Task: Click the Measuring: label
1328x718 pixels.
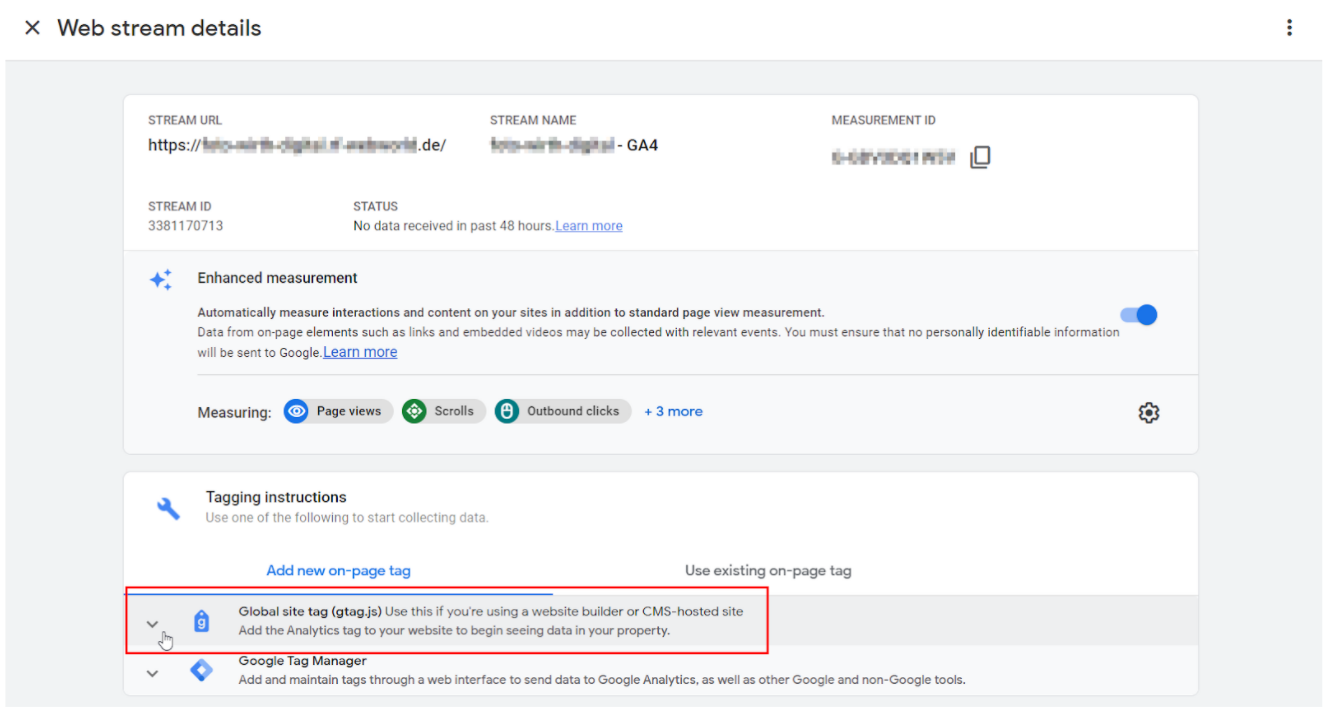Action: 234,412
